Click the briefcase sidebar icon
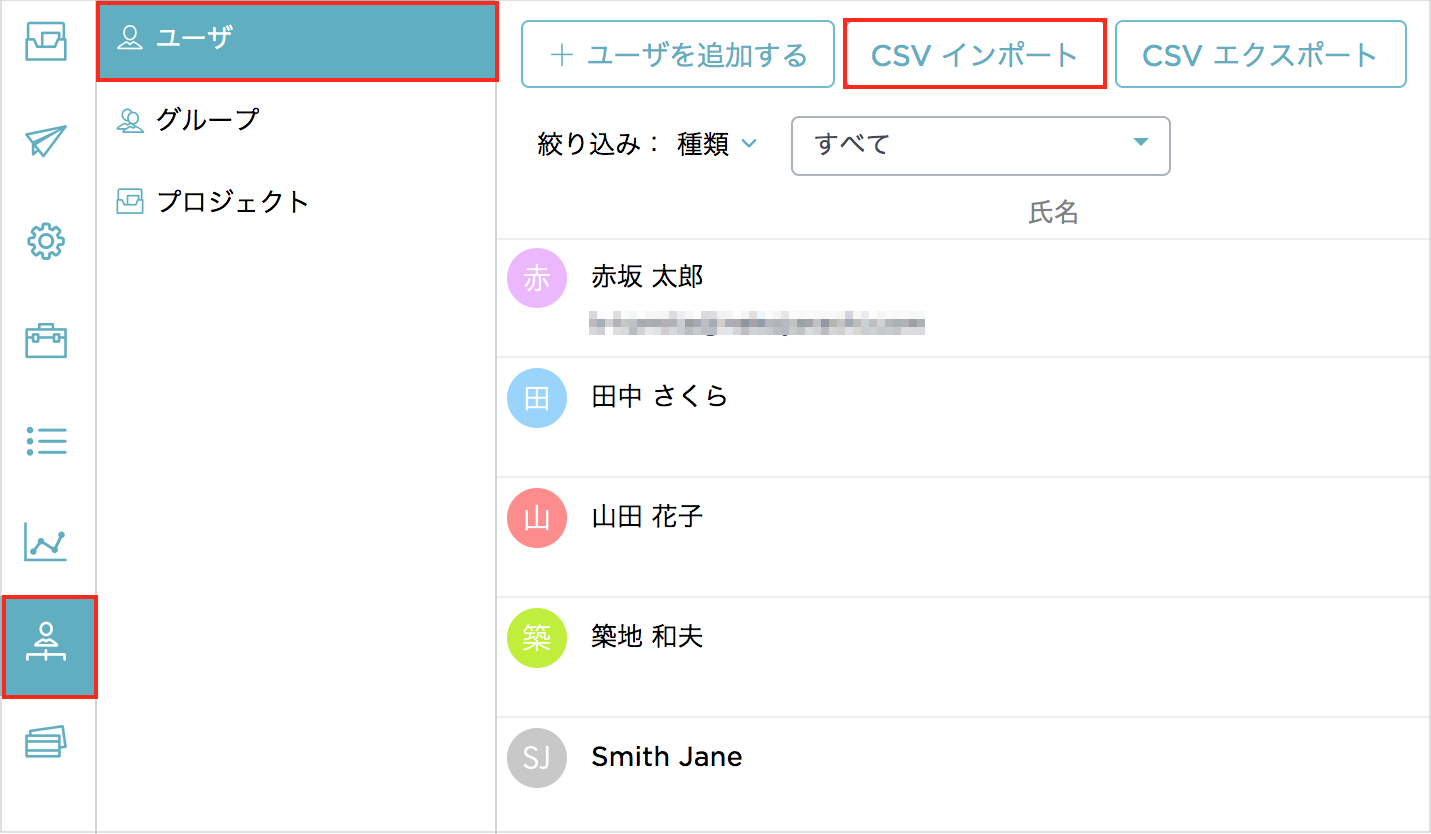 pos(46,342)
